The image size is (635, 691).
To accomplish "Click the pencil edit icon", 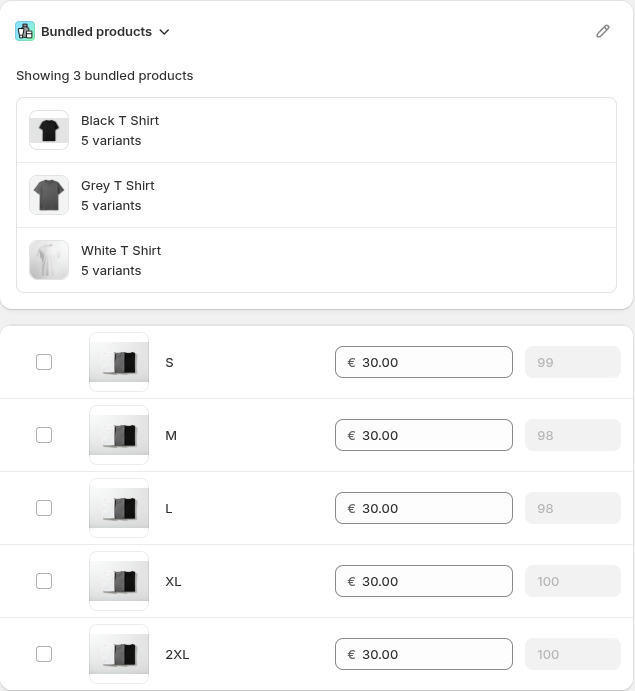I will point(602,31).
